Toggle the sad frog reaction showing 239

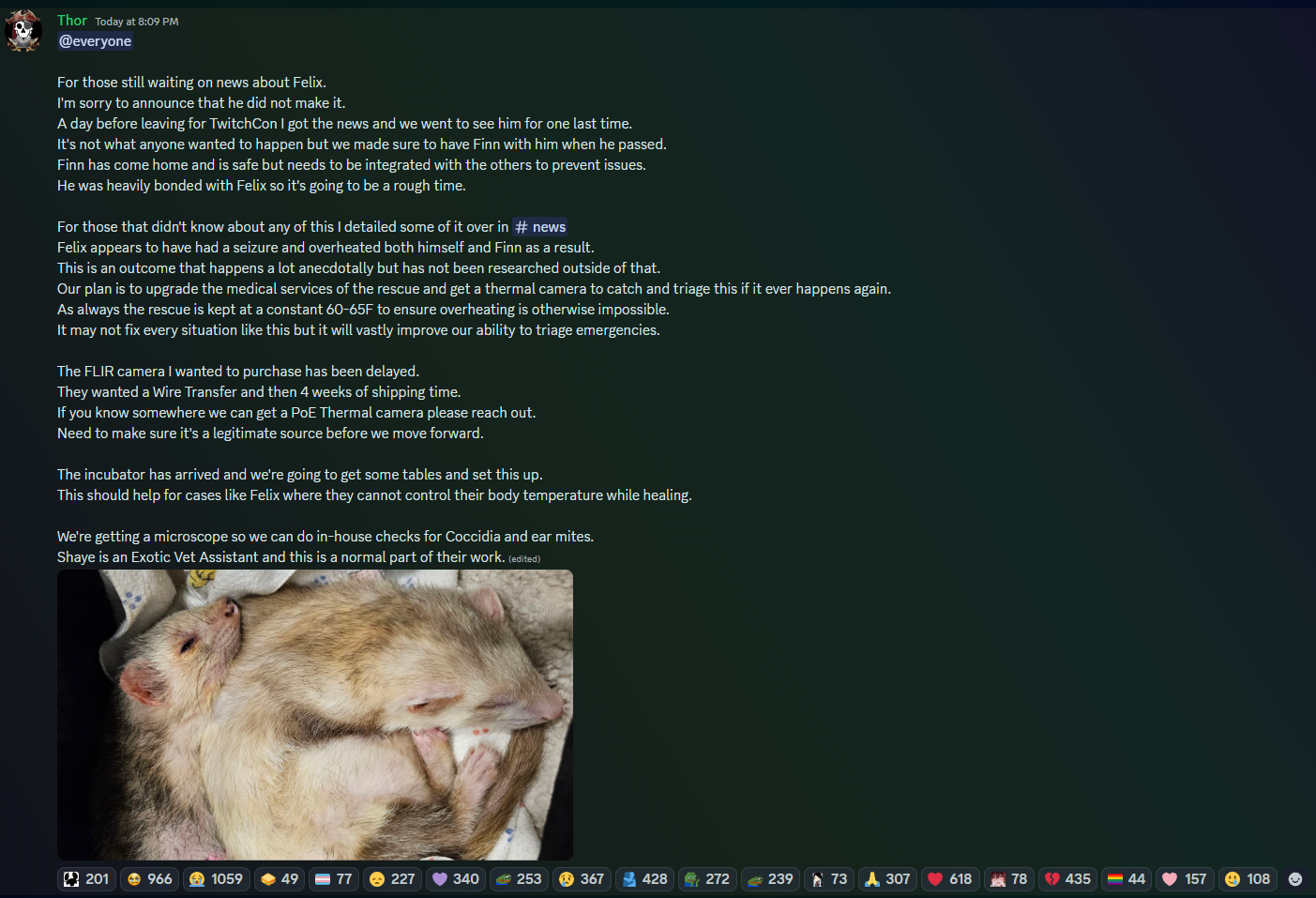(770, 879)
